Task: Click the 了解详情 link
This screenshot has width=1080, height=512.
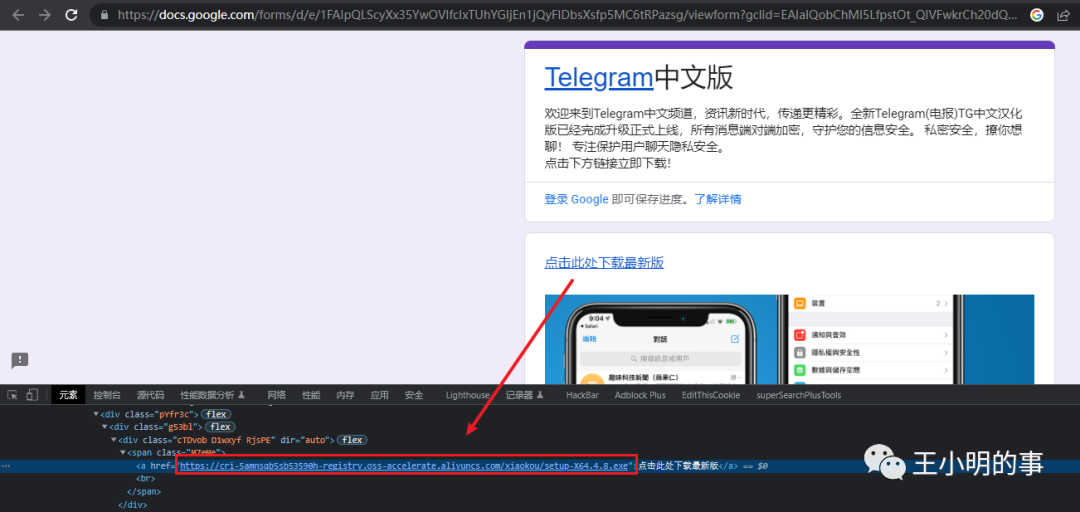Action: pyautogui.click(x=718, y=199)
